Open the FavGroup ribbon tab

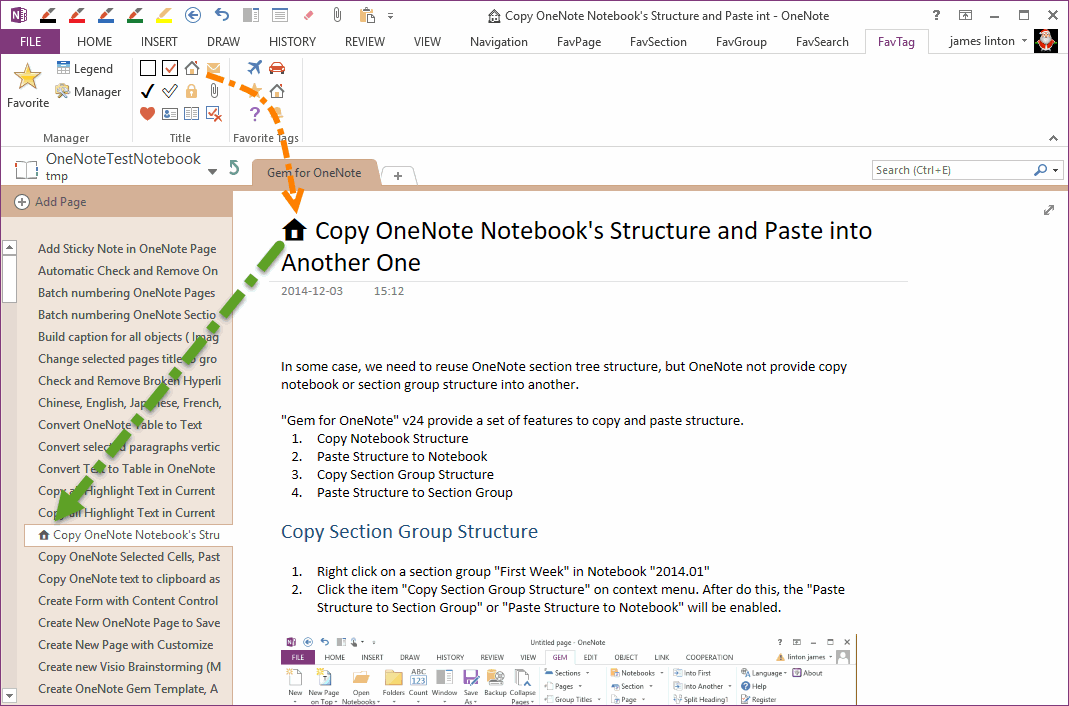click(x=741, y=42)
